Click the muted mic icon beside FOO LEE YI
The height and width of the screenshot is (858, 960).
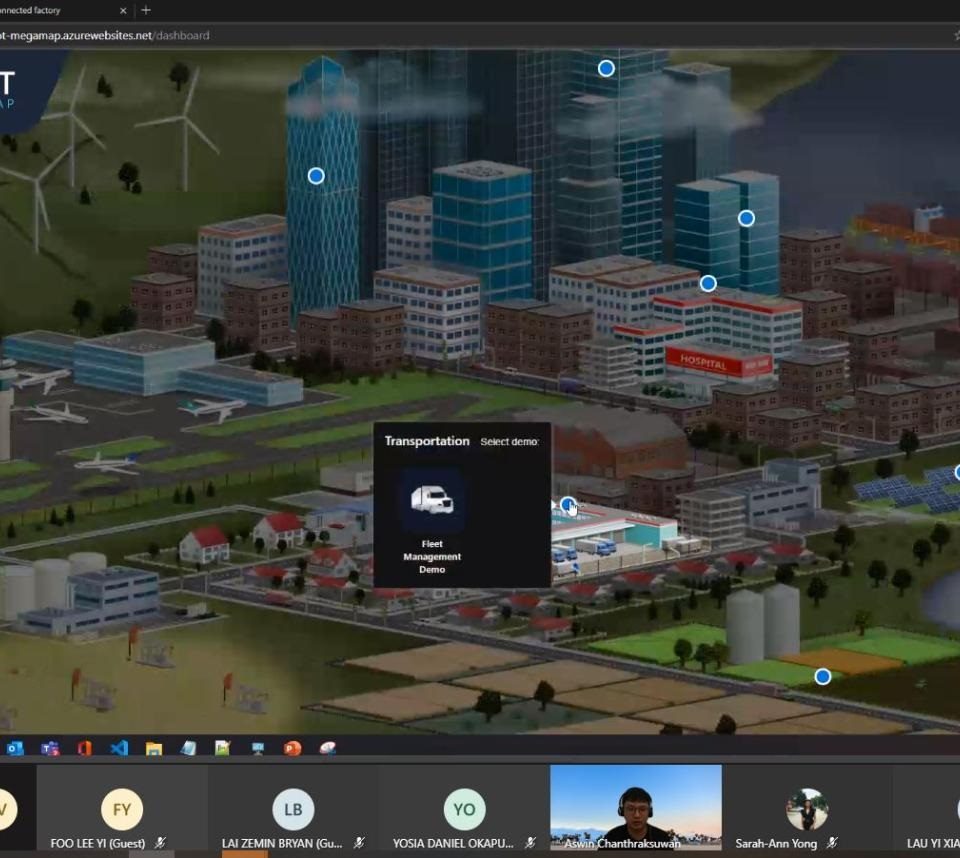click(160, 843)
